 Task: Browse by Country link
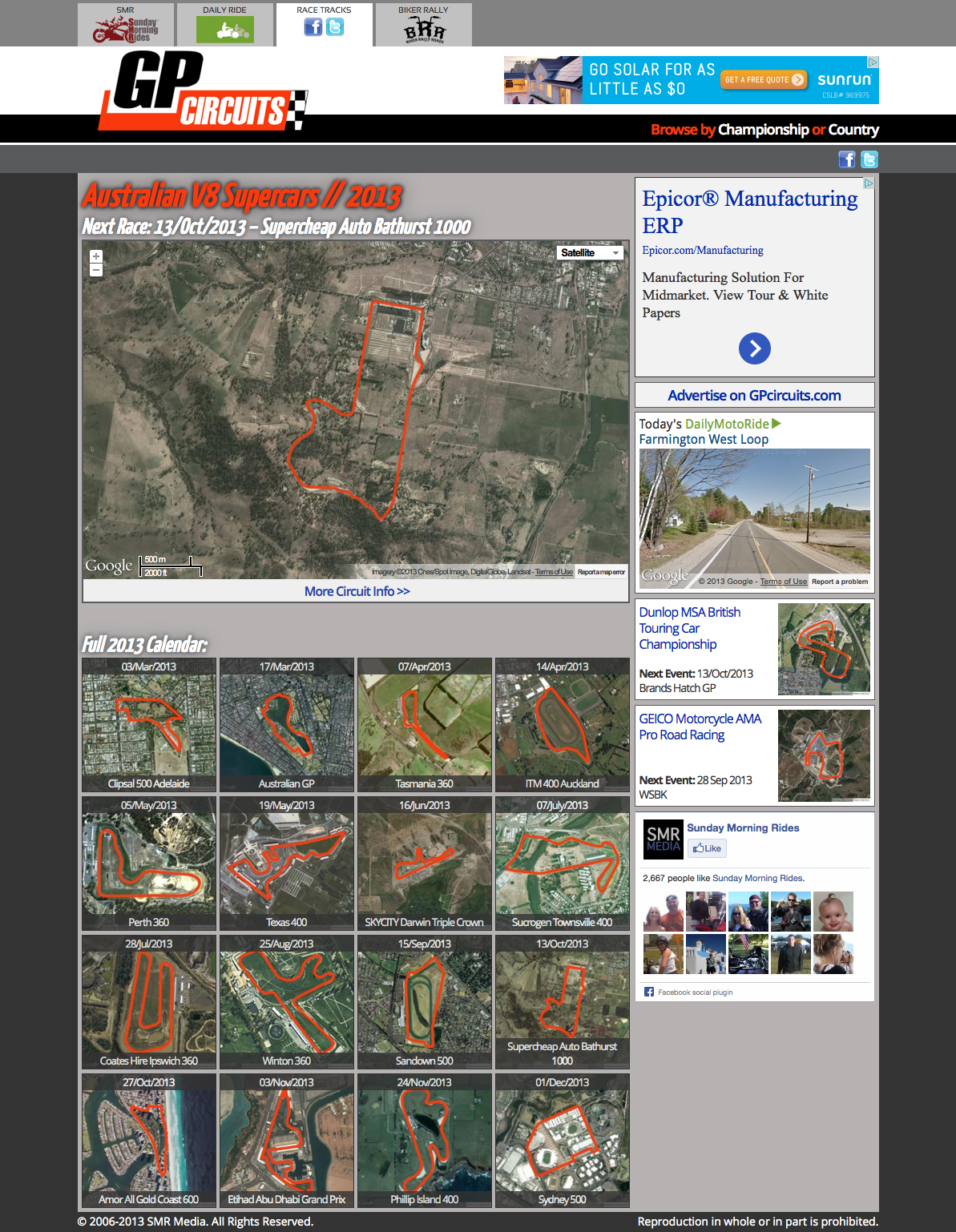coord(853,130)
